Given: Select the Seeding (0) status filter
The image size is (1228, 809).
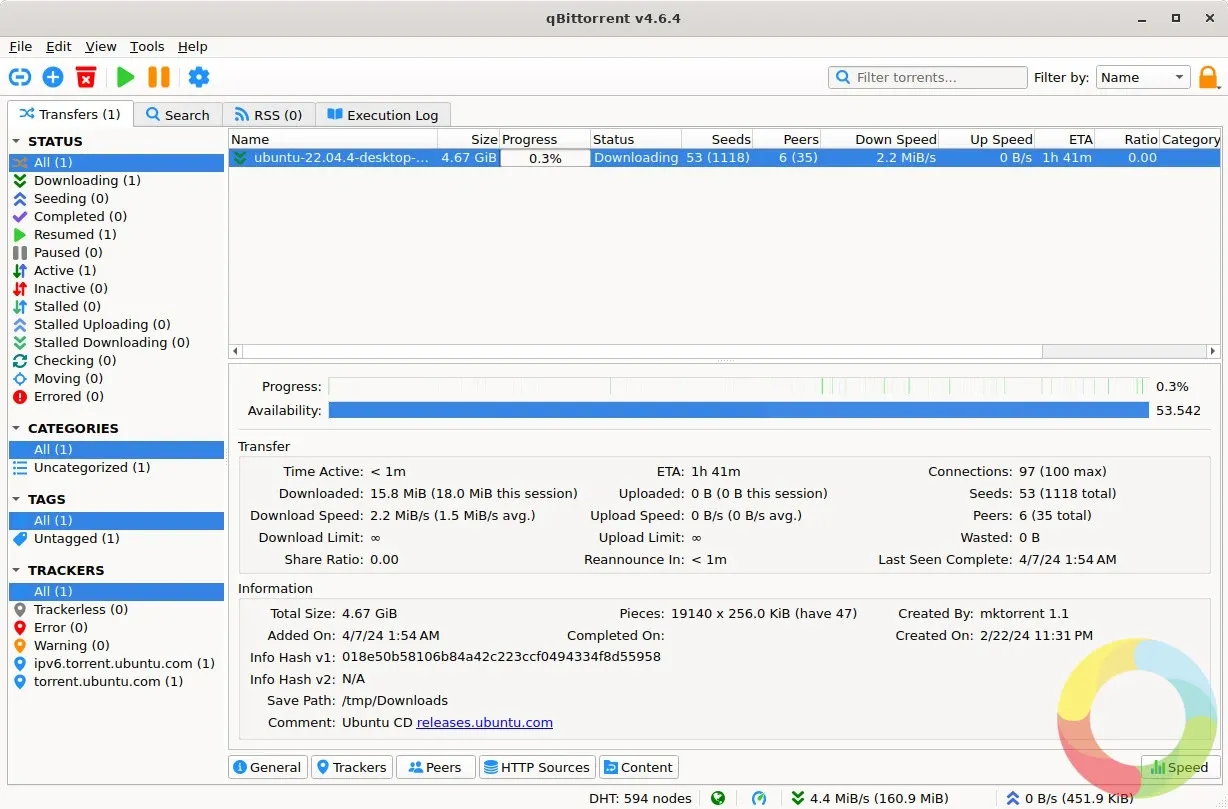Looking at the screenshot, I should [116, 198].
